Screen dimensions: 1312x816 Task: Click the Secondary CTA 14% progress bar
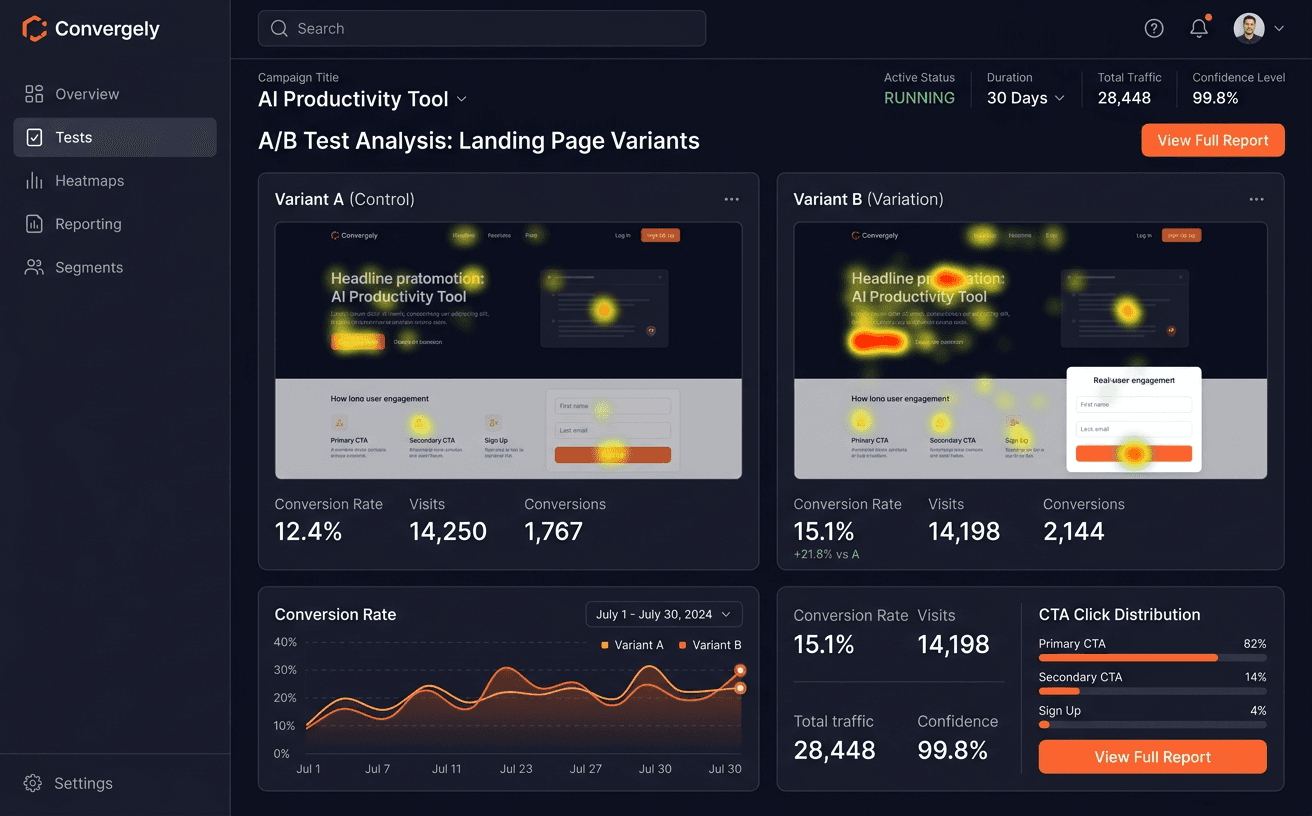(1153, 691)
